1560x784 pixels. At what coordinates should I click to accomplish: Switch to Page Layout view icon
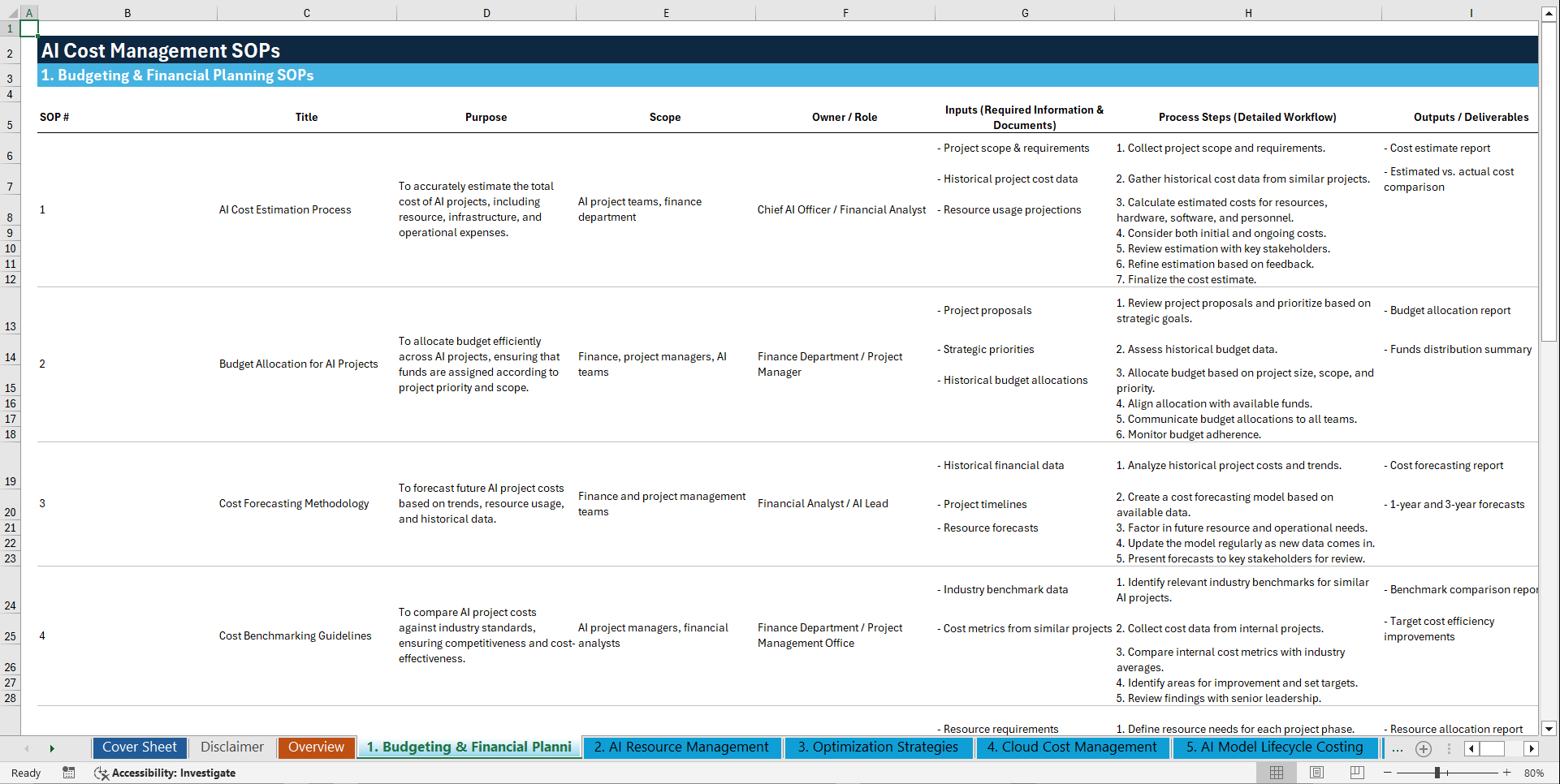(x=1316, y=773)
